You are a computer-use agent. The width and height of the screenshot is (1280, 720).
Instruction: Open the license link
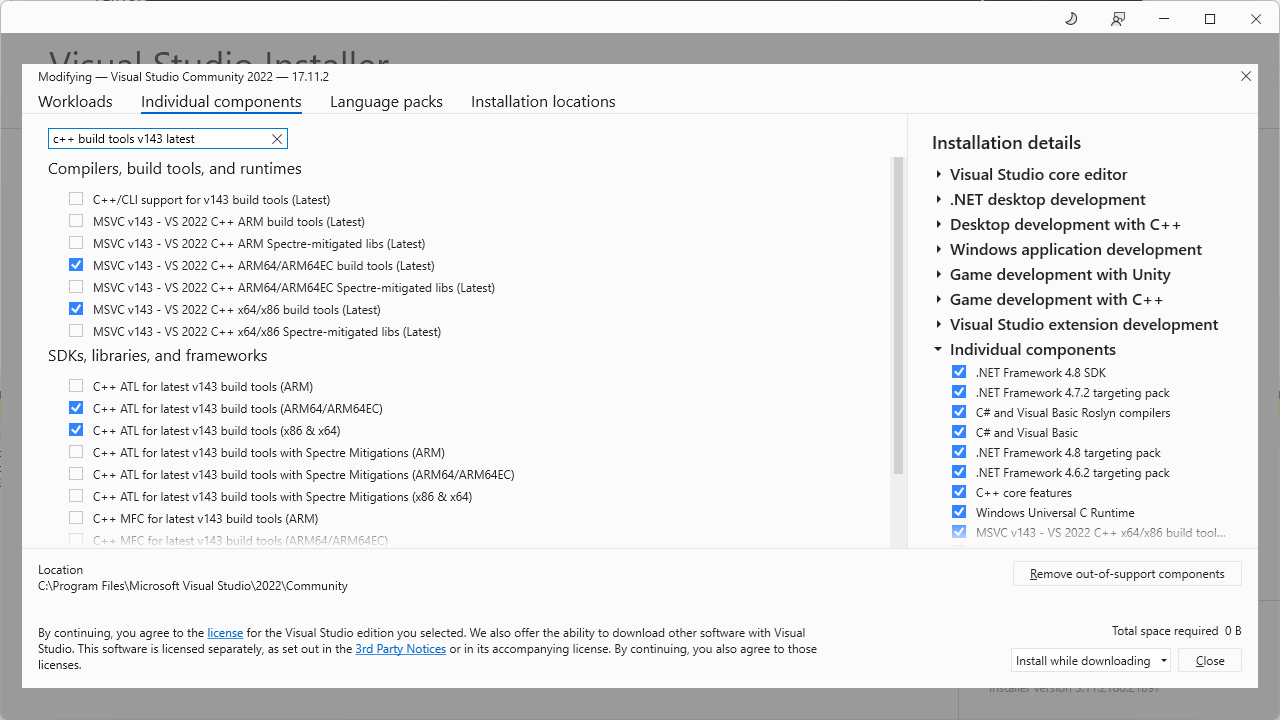(x=225, y=633)
